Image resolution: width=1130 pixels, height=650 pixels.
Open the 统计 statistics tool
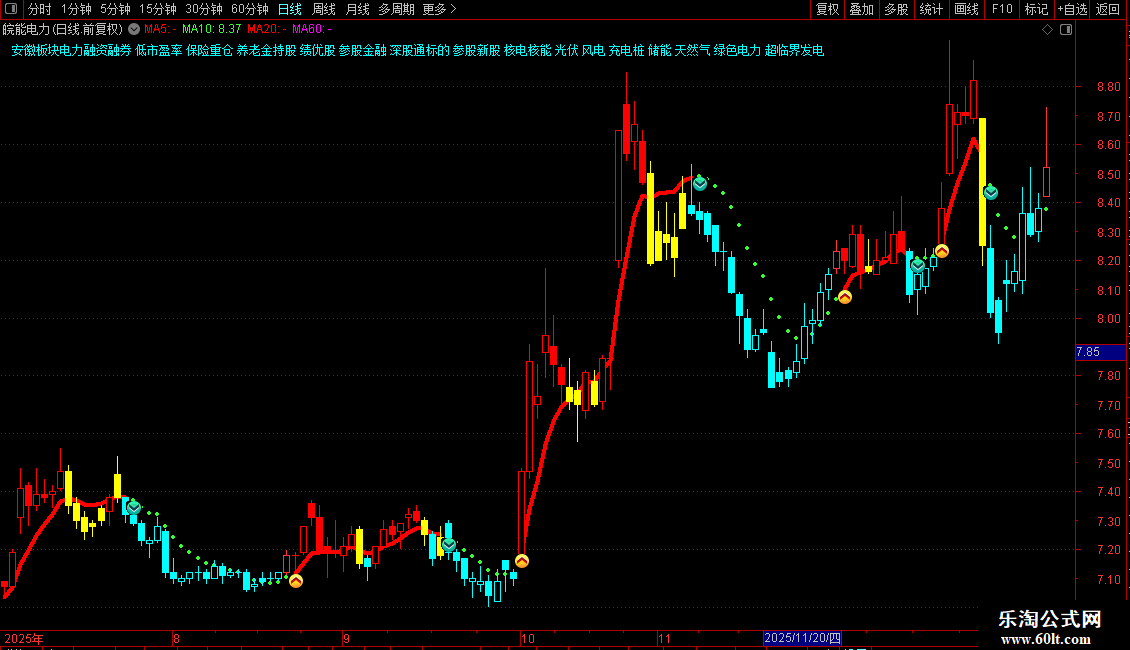(x=931, y=9)
